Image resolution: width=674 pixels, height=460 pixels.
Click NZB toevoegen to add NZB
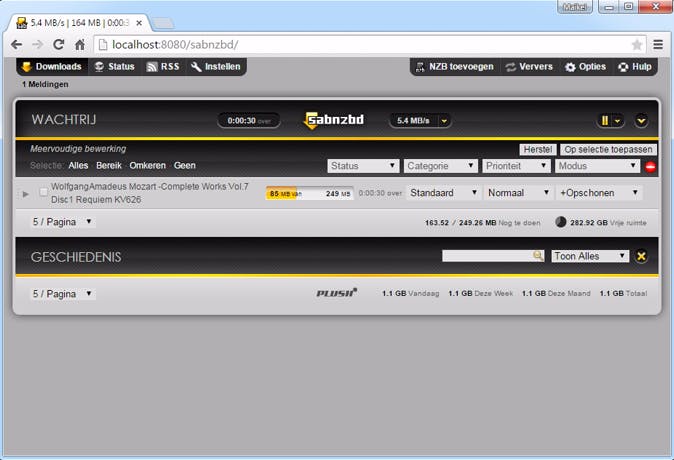pyautogui.click(x=454, y=67)
